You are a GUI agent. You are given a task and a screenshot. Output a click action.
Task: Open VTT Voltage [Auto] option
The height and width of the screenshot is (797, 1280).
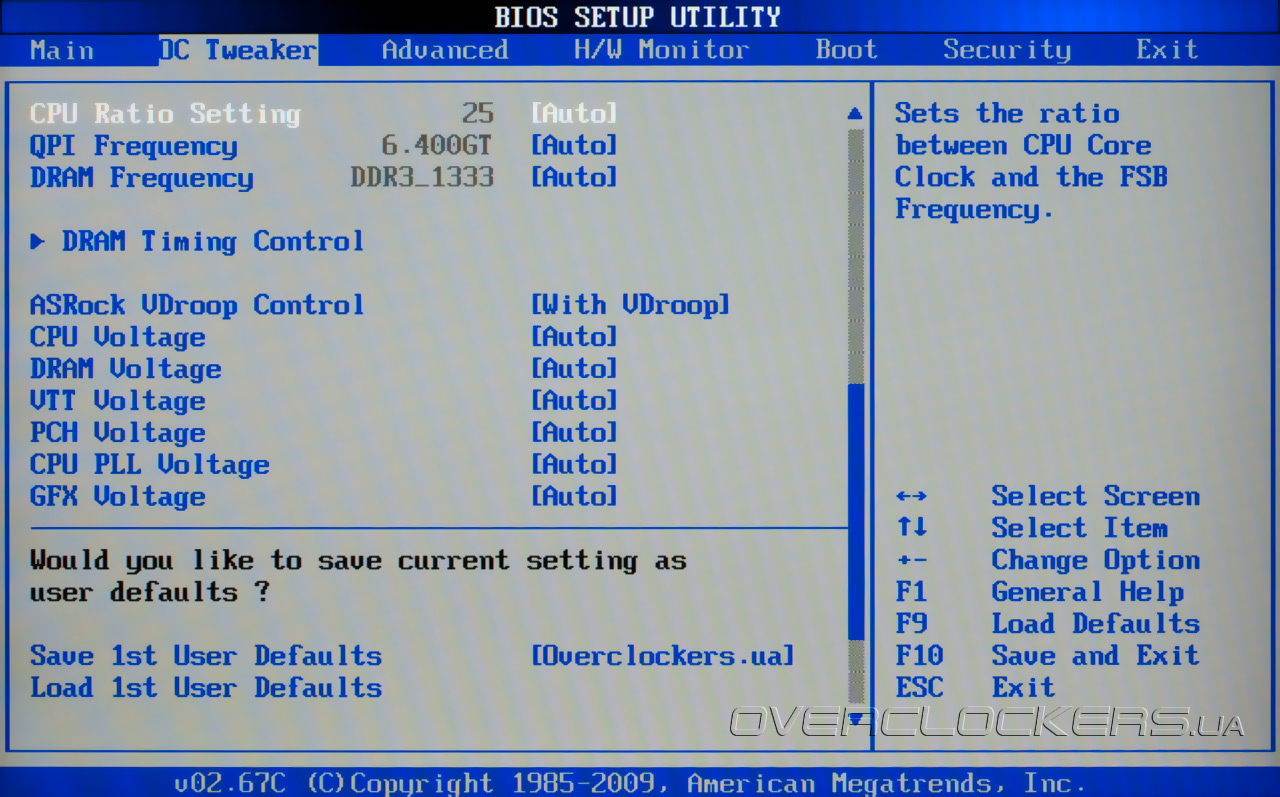(x=574, y=401)
